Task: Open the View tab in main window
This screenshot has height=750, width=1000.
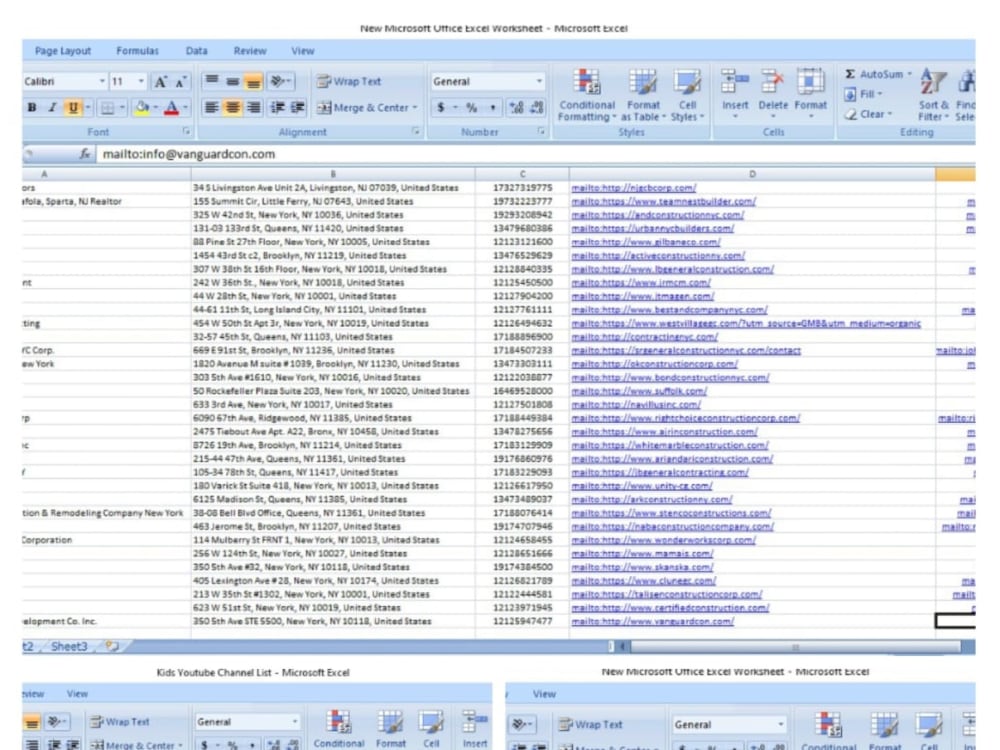Action: (x=303, y=51)
